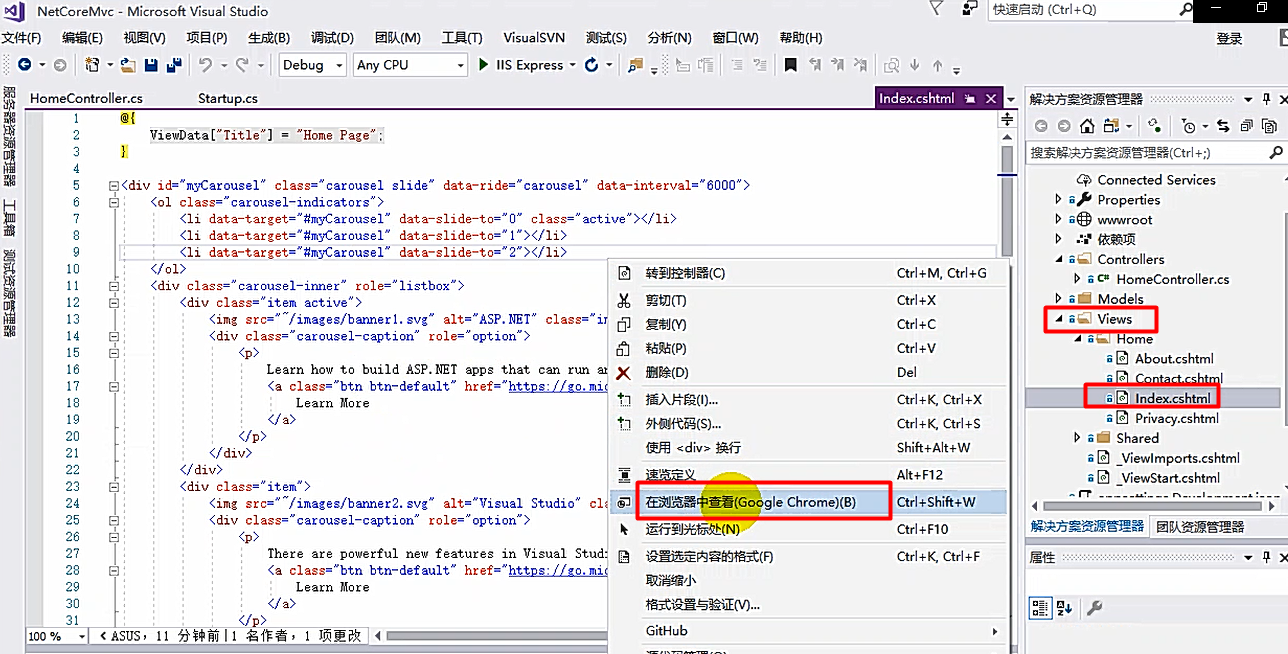Switch to the Startup.cs tab
Screen dimensions: 1288x654
pos(228,99)
